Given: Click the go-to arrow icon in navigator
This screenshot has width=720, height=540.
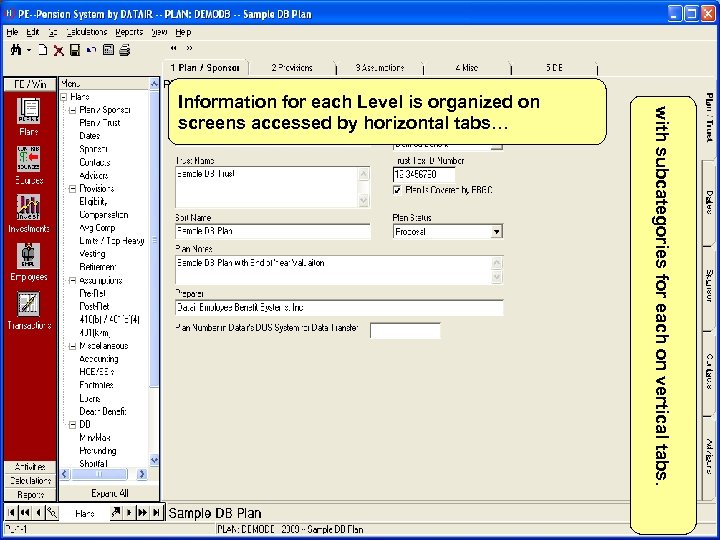Looking at the screenshot, I should [x=116, y=512].
